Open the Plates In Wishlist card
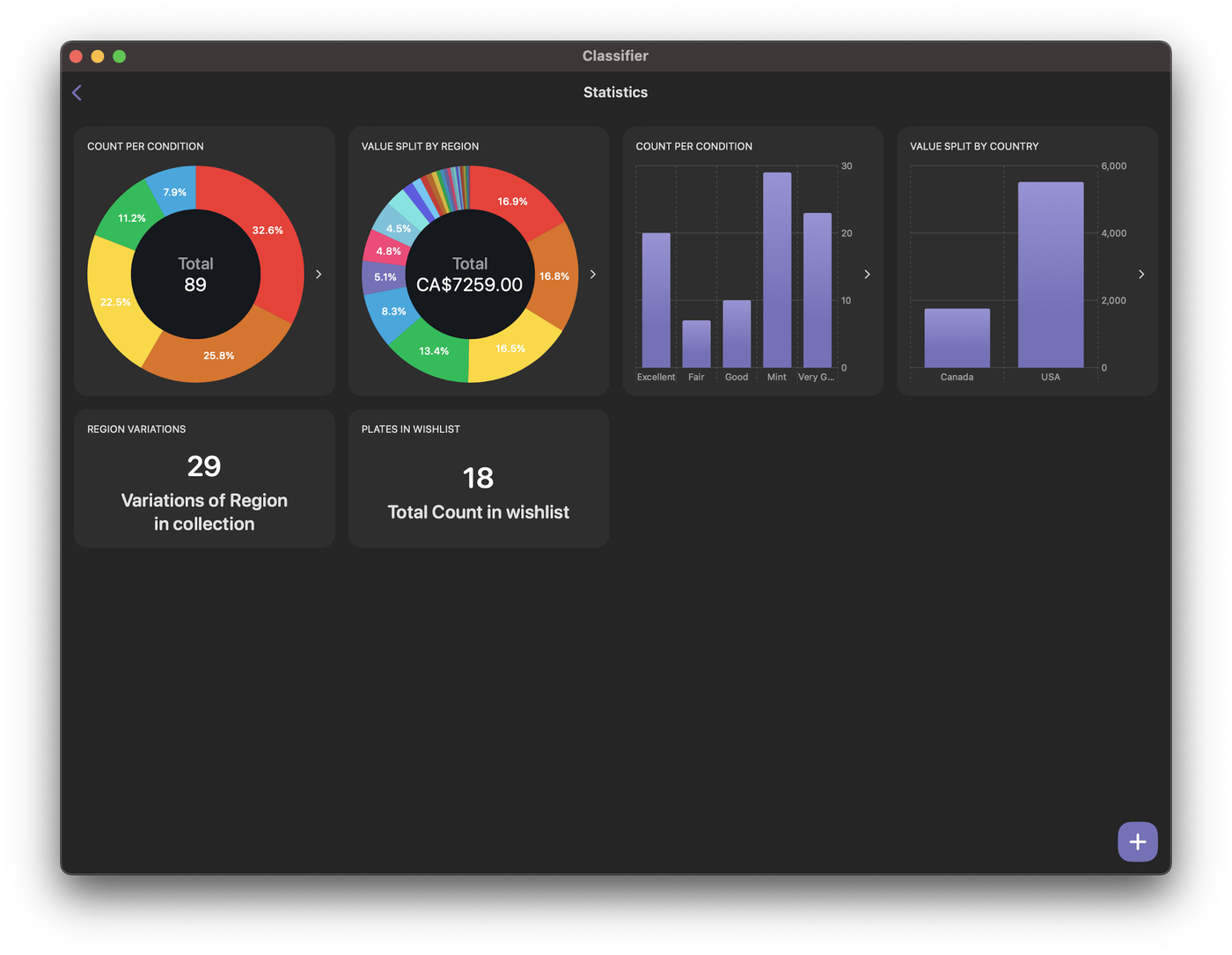The image size is (1232, 955). pyautogui.click(x=479, y=479)
